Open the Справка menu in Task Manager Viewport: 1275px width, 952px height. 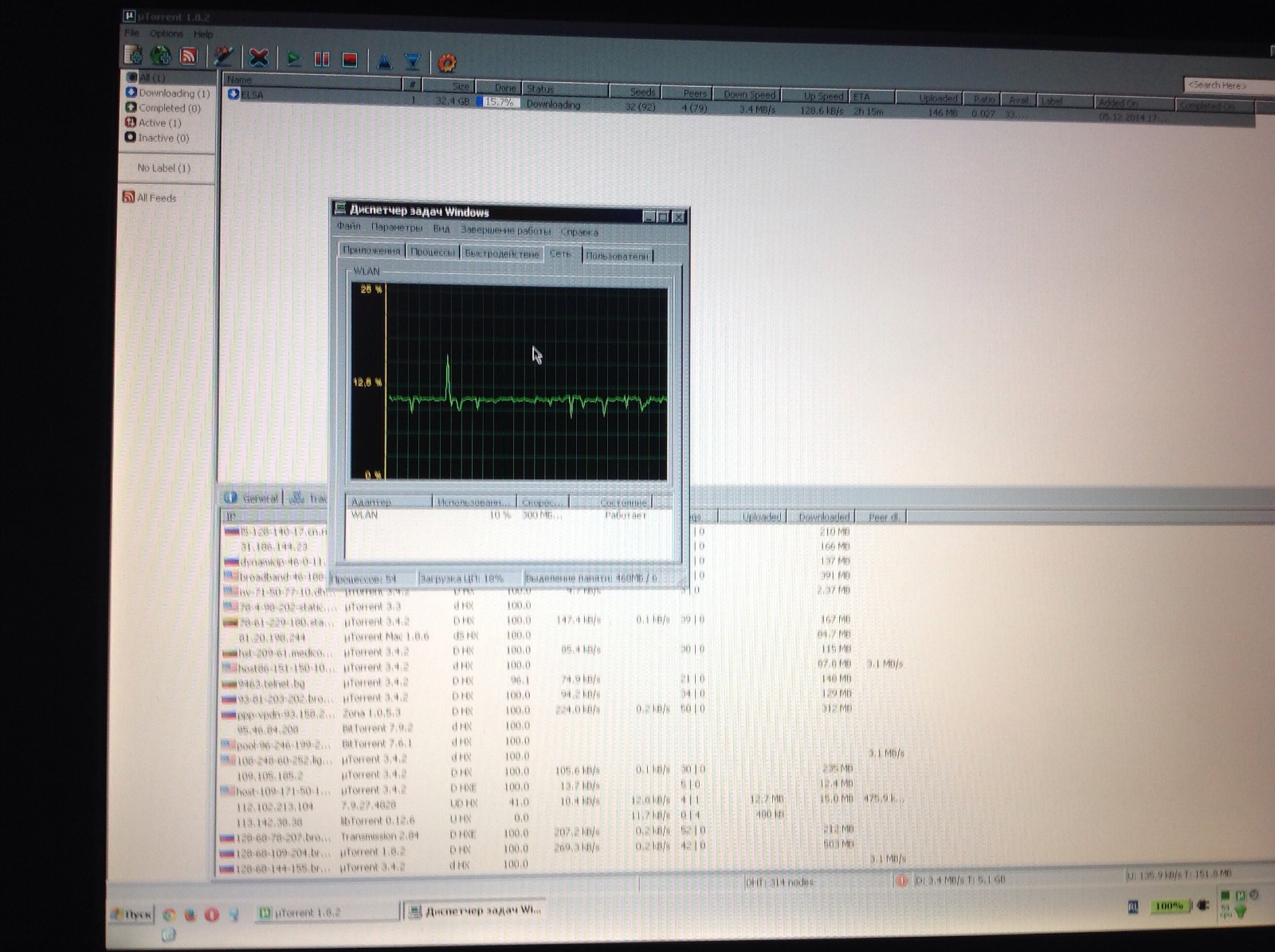point(579,232)
